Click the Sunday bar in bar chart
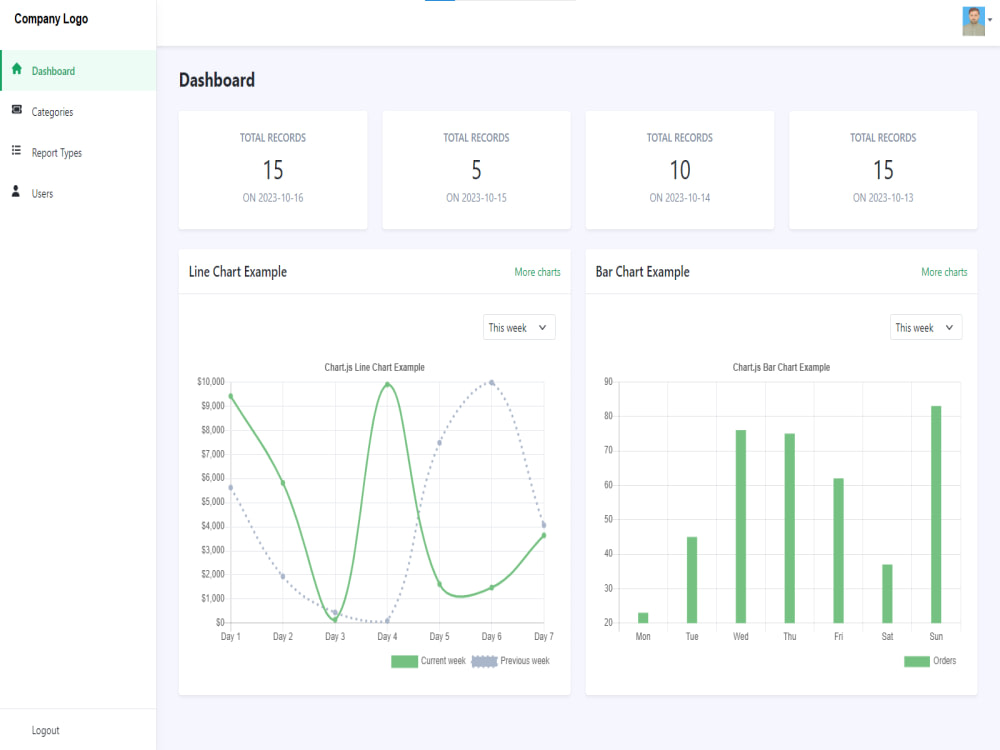 coord(936,514)
